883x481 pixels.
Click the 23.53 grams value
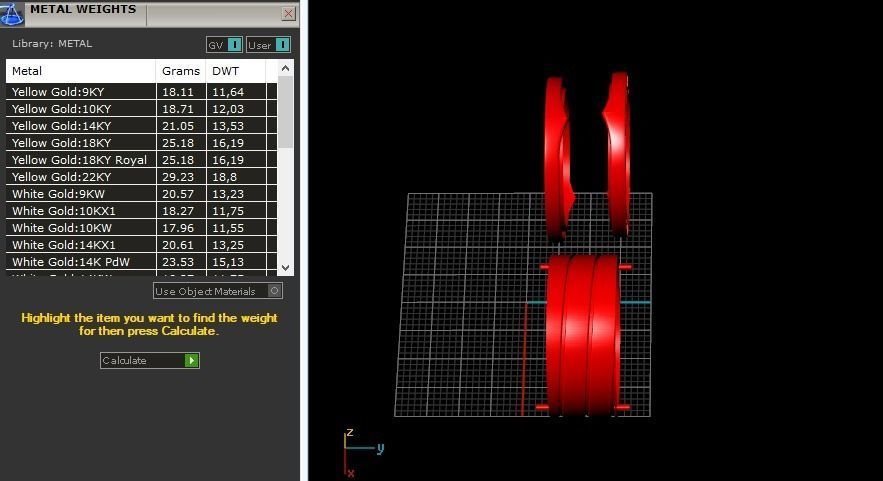[x=177, y=261]
